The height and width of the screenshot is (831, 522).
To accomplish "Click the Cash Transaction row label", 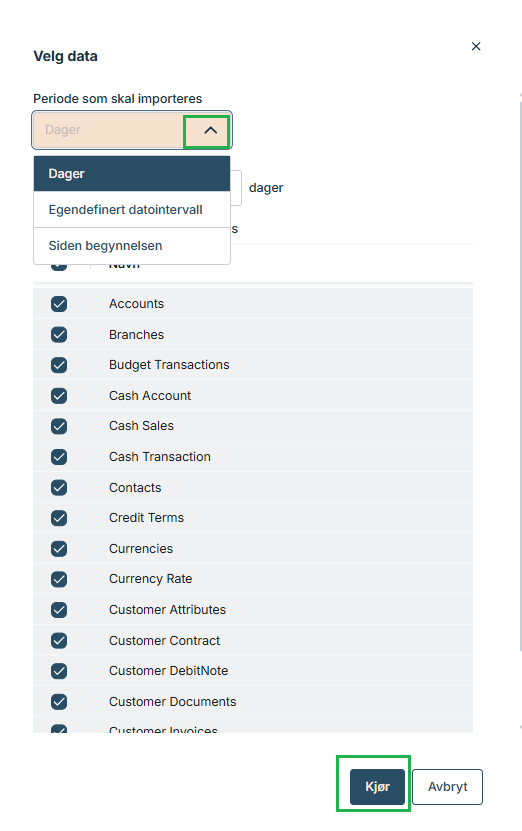I will (160, 456).
